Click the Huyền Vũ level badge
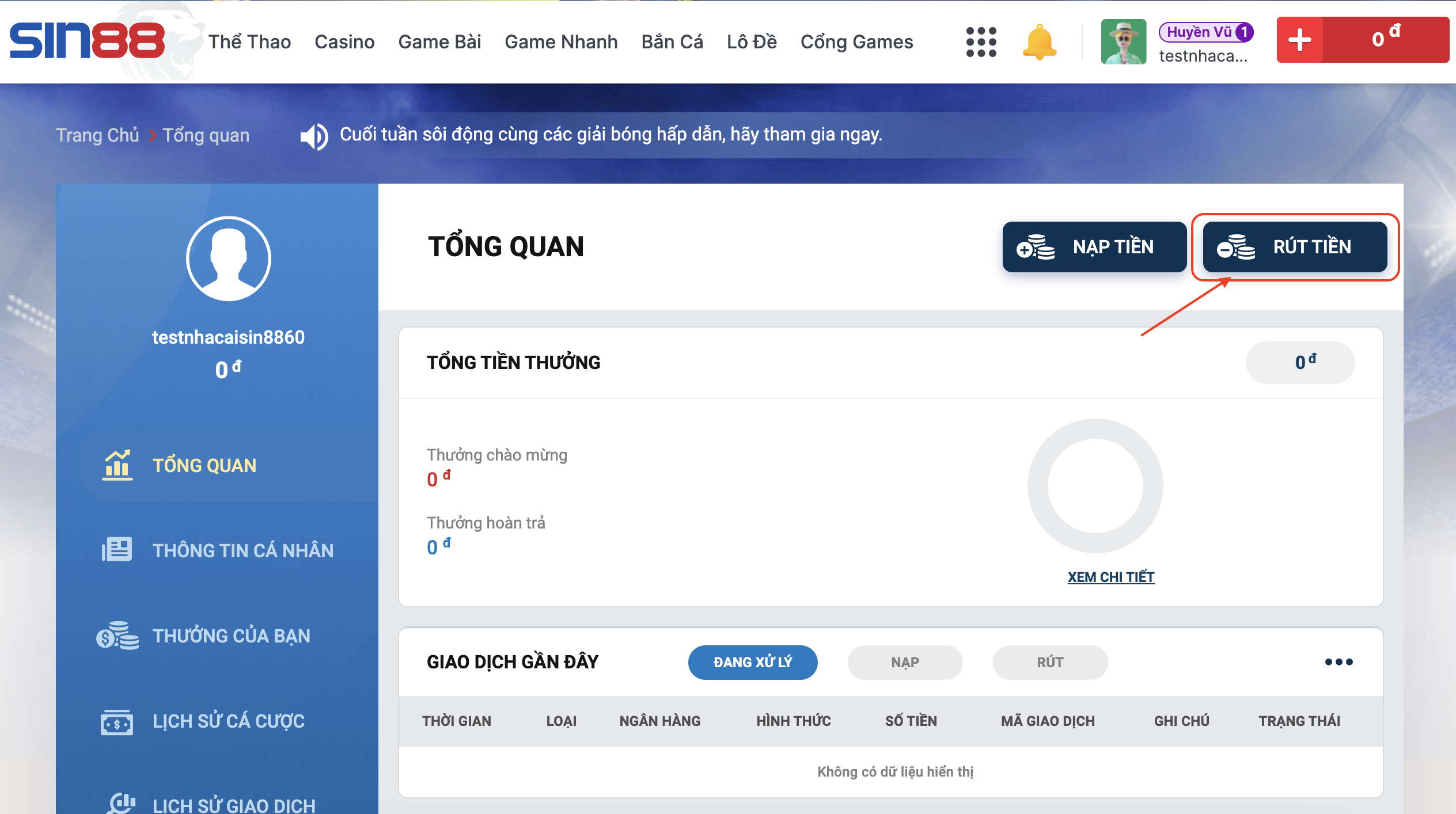This screenshot has height=814, width=1456. coord(1206,32)
